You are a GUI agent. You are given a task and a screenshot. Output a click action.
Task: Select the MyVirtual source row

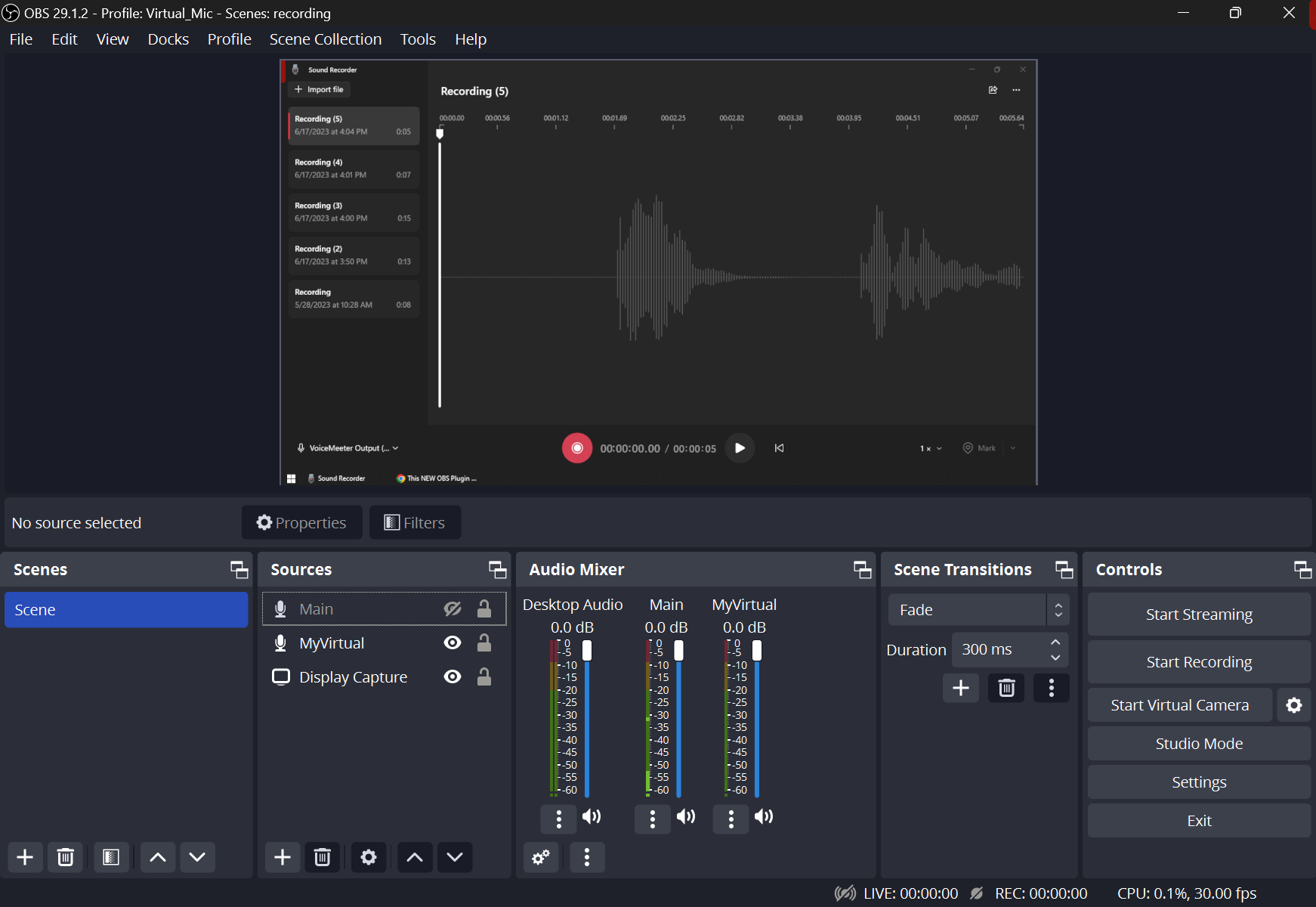click(384, 643)
